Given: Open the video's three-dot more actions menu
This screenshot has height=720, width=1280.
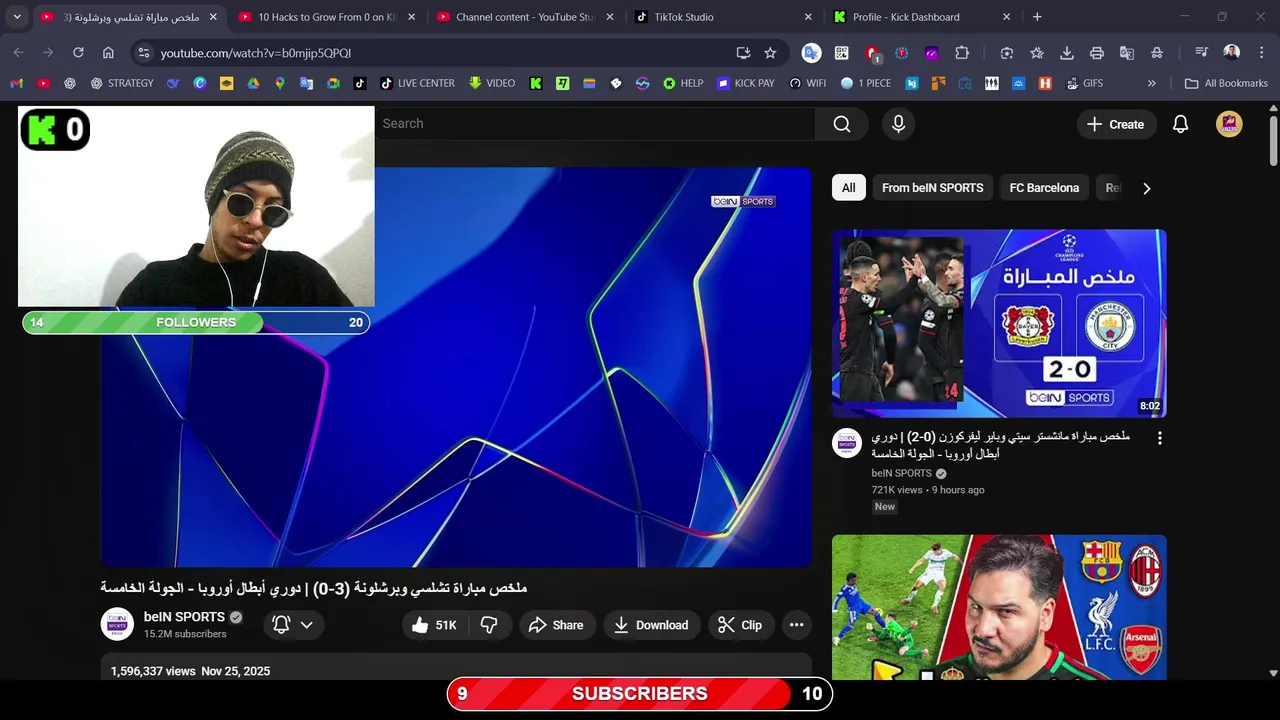Looking at the screenshot, I should coord(796,625).
